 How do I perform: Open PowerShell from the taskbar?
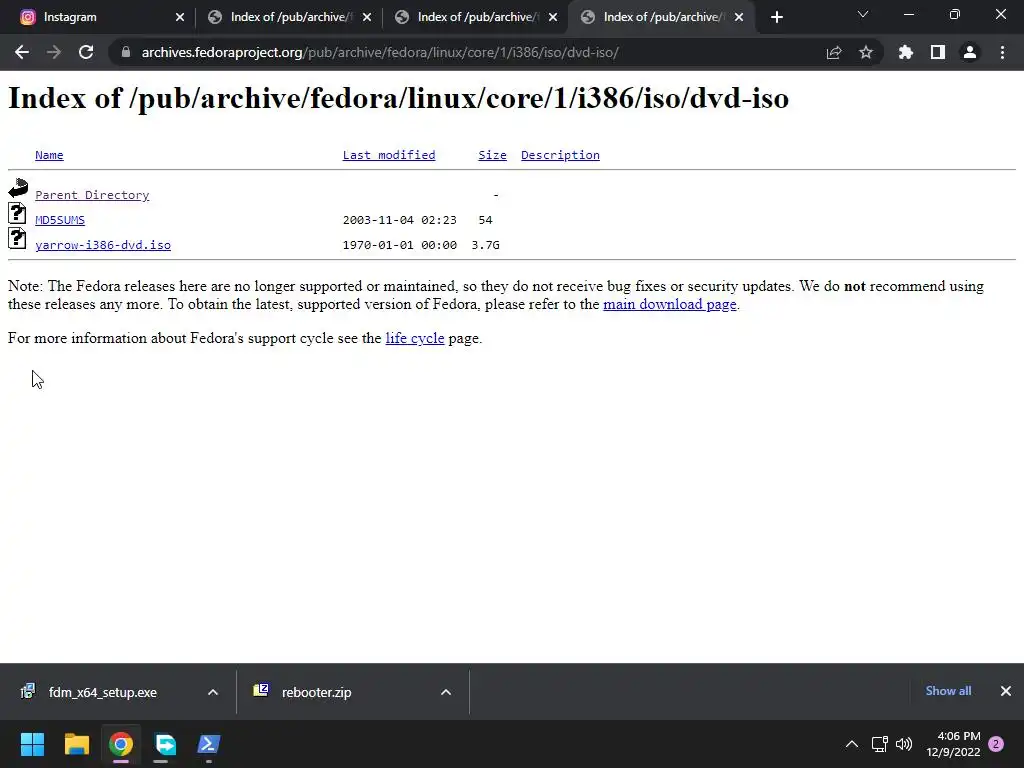(x=209, y=744)
